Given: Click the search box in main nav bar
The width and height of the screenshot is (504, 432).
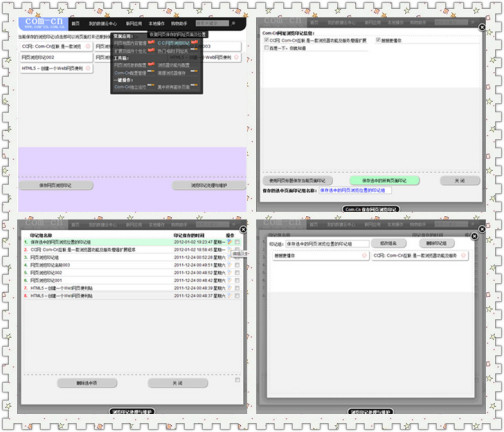Looking at the screenshot, I should coord(212,23).
